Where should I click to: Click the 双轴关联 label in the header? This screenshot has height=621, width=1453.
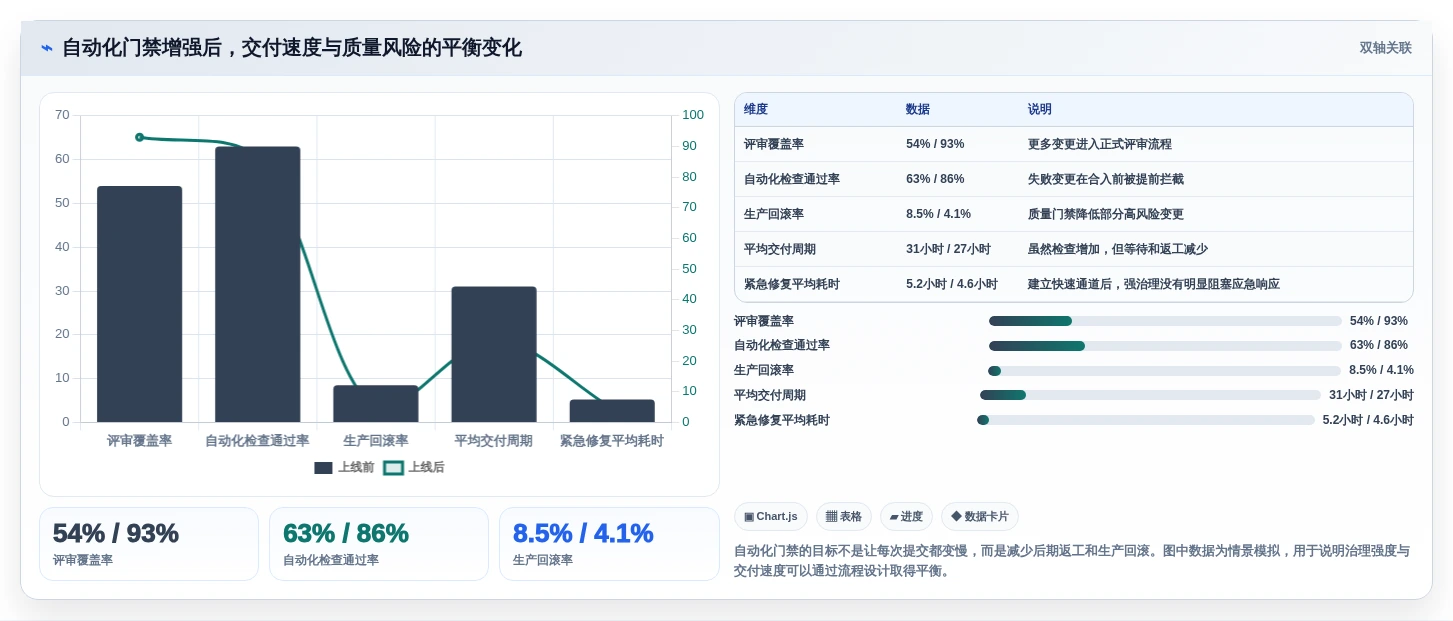pyautogui.click(x=1385, y=48)
